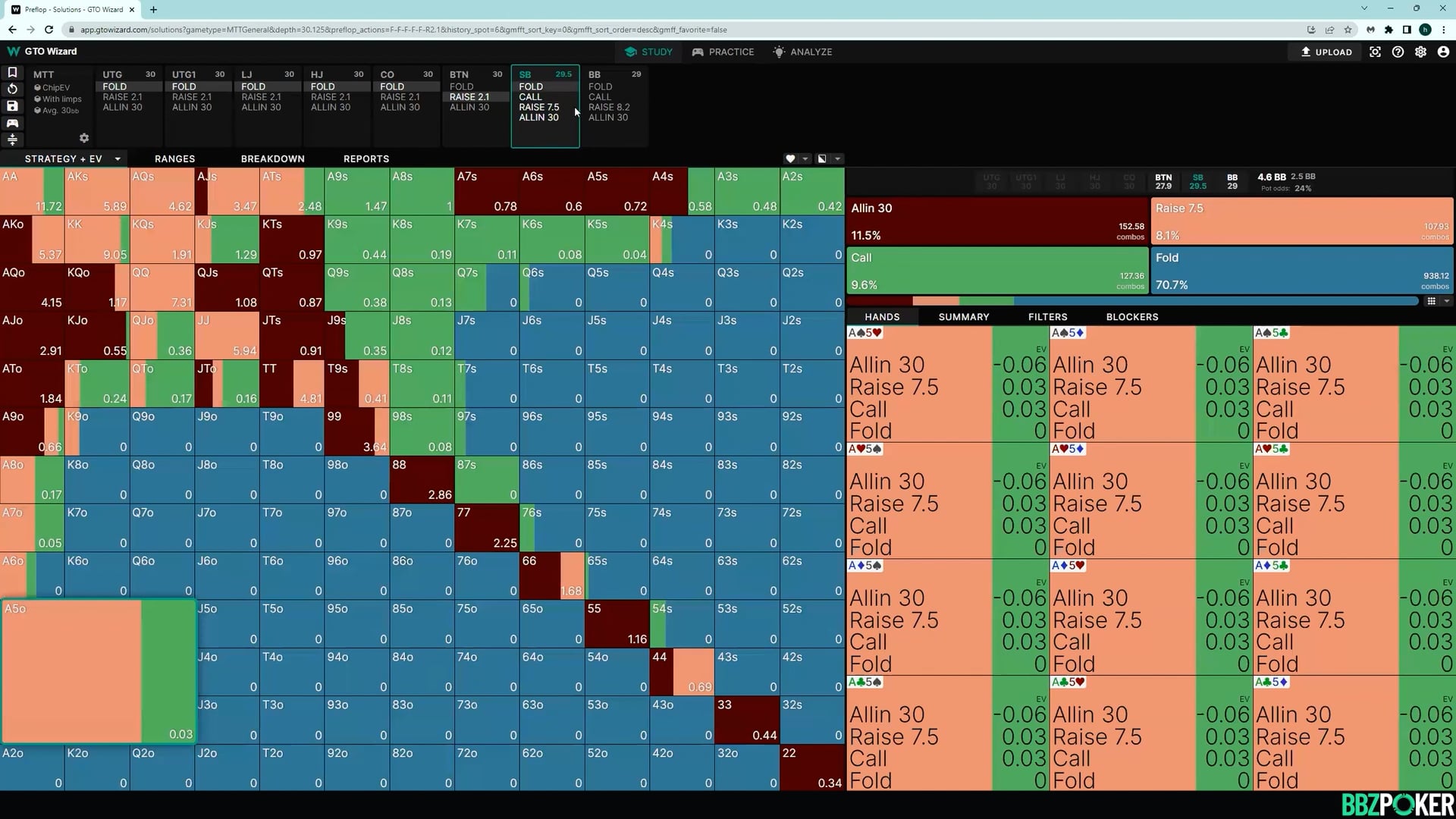Switch to the BLOCKERS tab
Image resolution: width=1456 pixels, height=819 pixels.
click(1131, 317)
